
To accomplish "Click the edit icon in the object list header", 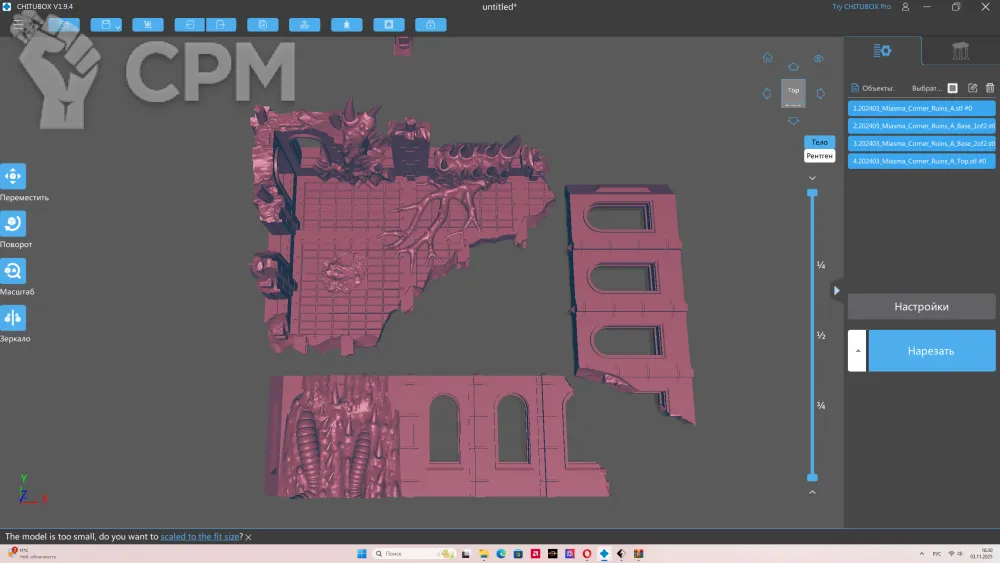I will (x=972, y=88).
